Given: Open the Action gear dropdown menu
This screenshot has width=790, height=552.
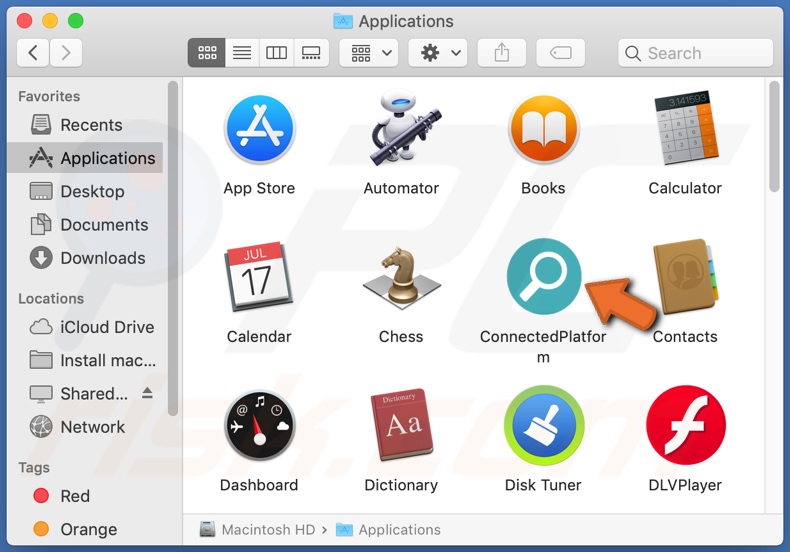Looking at the screenshot, I should tap(442, 53).
